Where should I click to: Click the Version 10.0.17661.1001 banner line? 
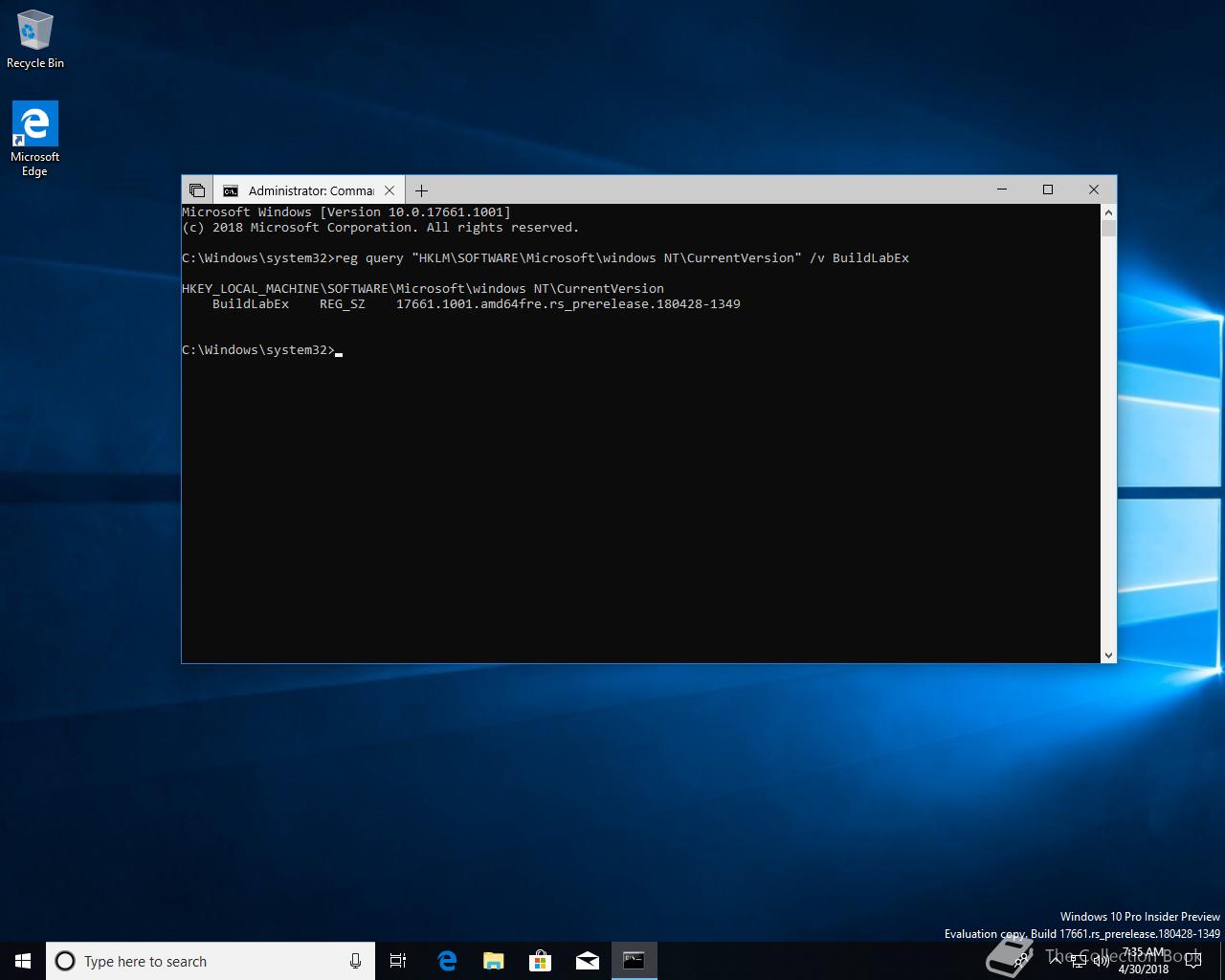(x=346, y=212)
